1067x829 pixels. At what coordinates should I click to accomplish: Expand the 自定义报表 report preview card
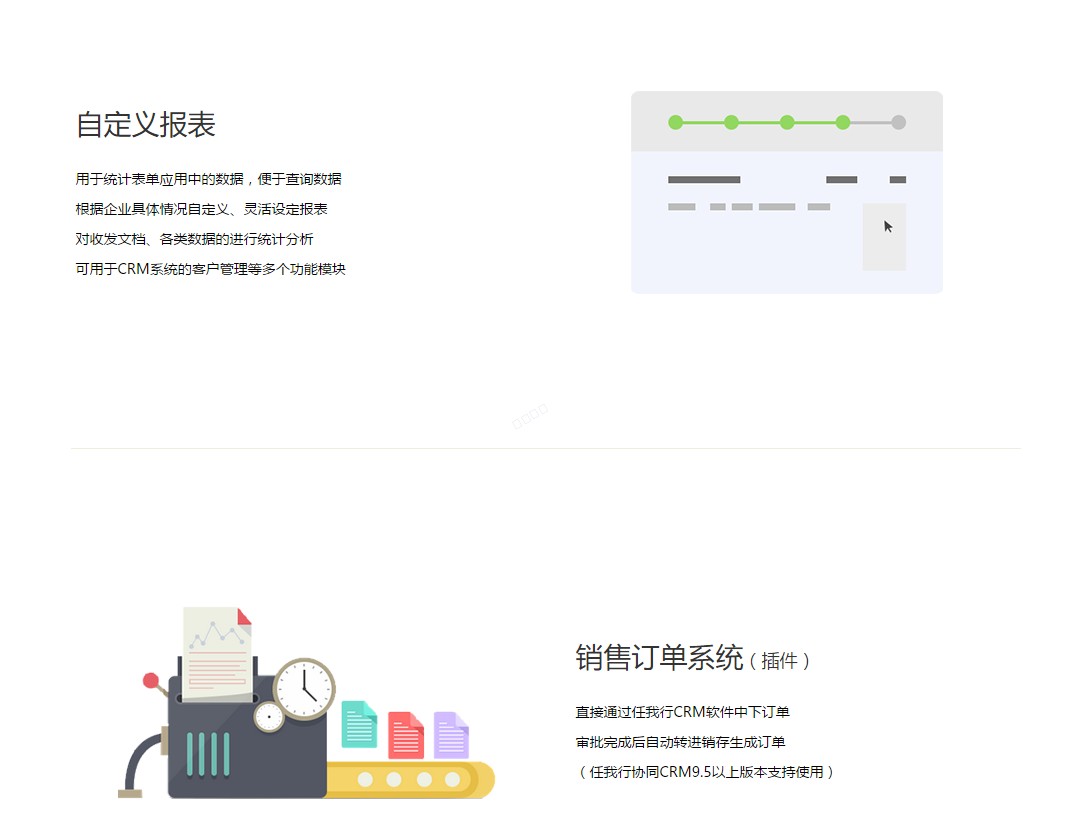787,190
